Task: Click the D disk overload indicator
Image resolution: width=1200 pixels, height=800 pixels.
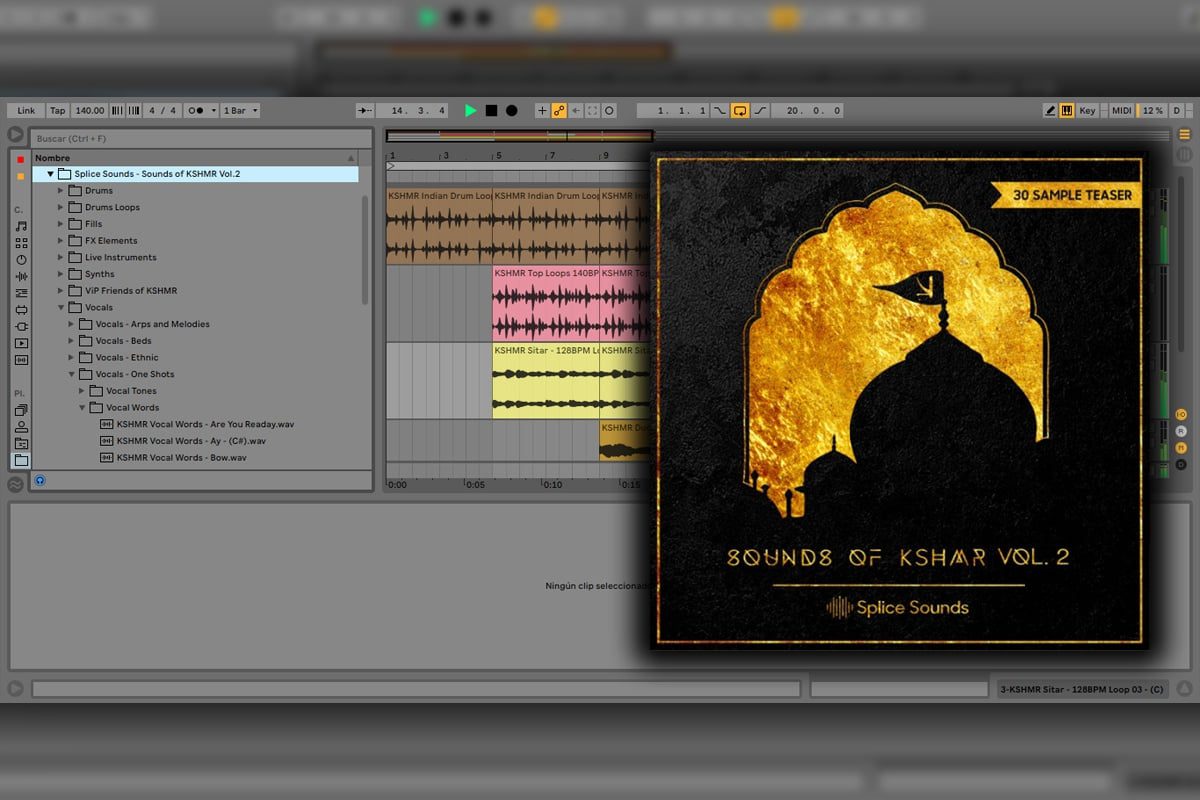Action: (1176, 111)
